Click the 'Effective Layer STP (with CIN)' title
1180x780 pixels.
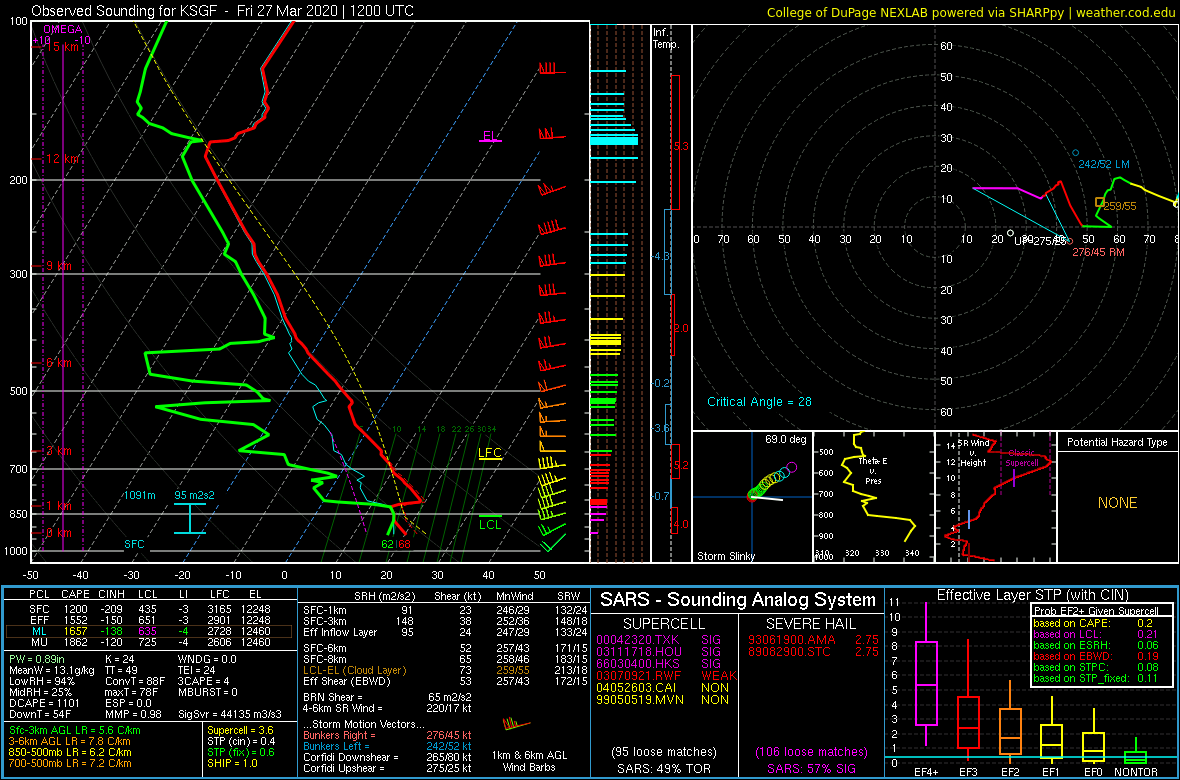[1032, 595]
